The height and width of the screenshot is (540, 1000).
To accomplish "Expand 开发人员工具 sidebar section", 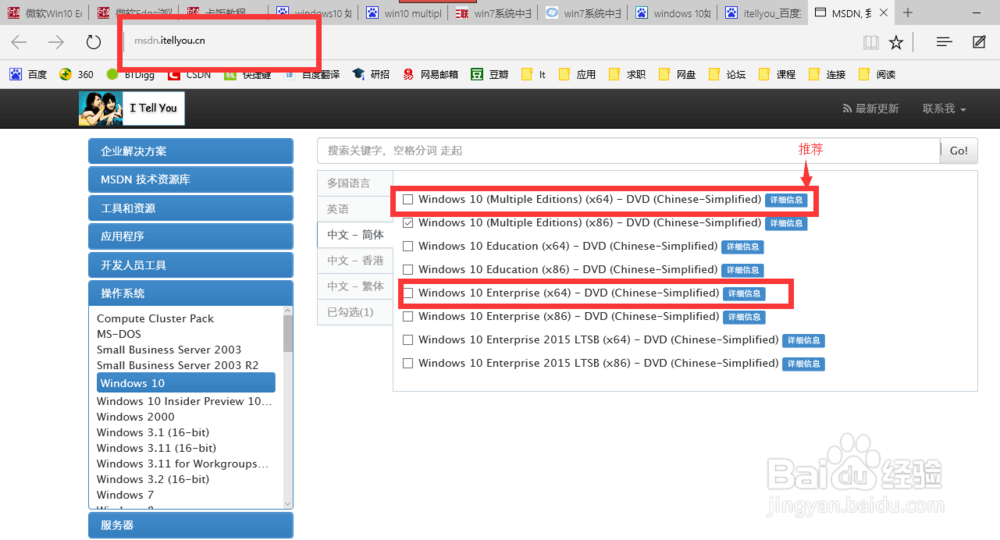I will point(191,265).
